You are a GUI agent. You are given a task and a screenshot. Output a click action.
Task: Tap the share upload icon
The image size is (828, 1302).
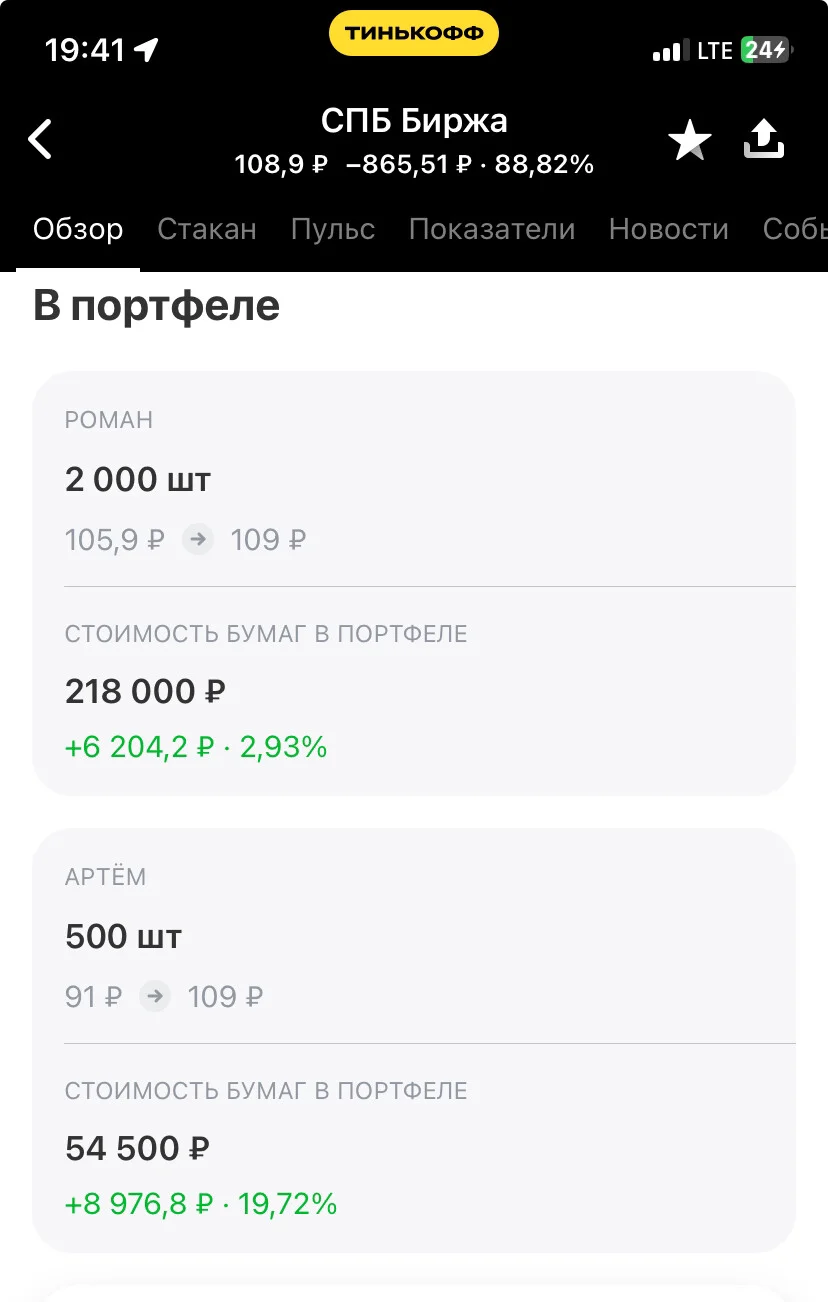click(x=764, y=139)
